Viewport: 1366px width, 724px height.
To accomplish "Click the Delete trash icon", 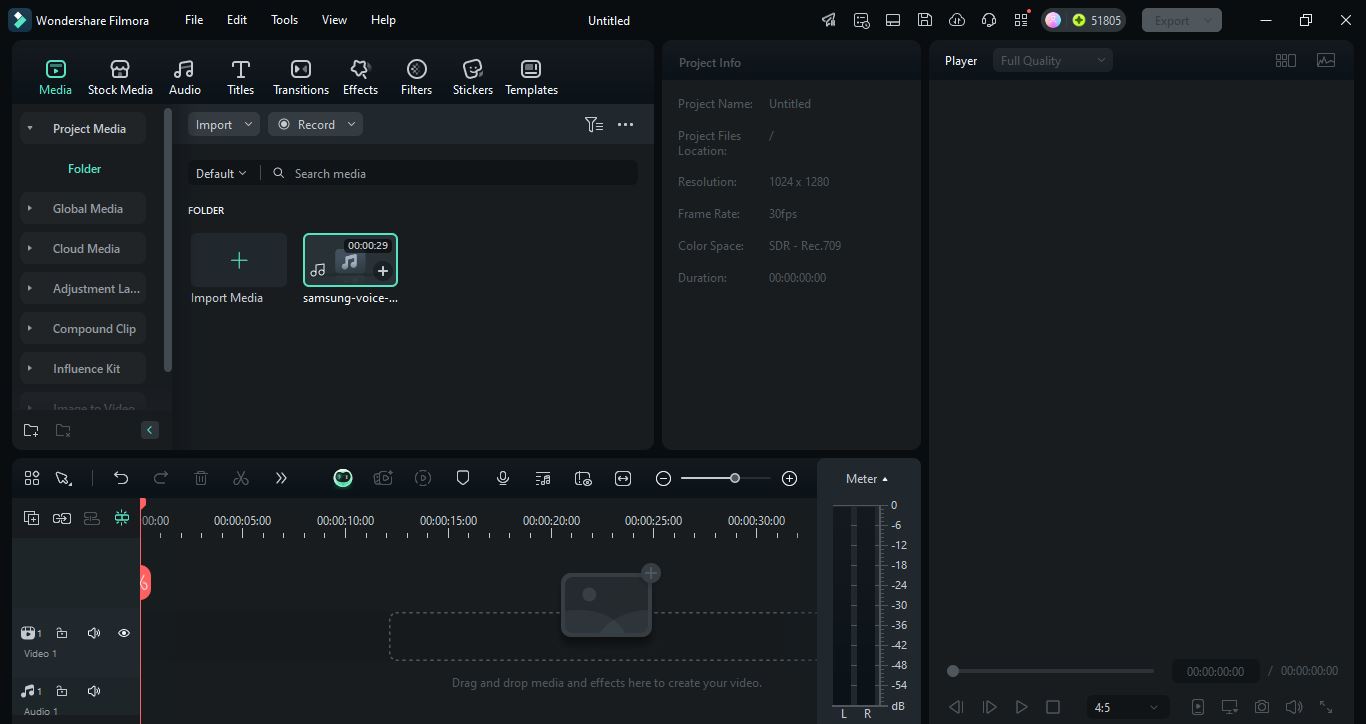I will pyautogui.click(x=200, y=478).
